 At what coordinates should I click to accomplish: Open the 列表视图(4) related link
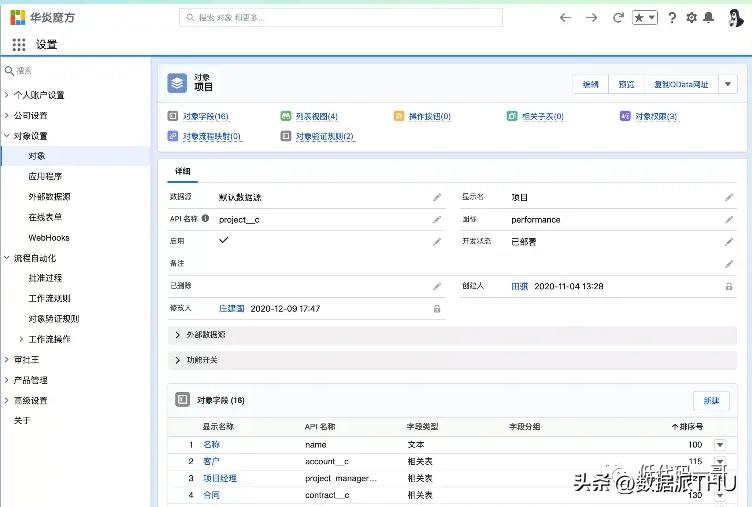coord(317,117)
